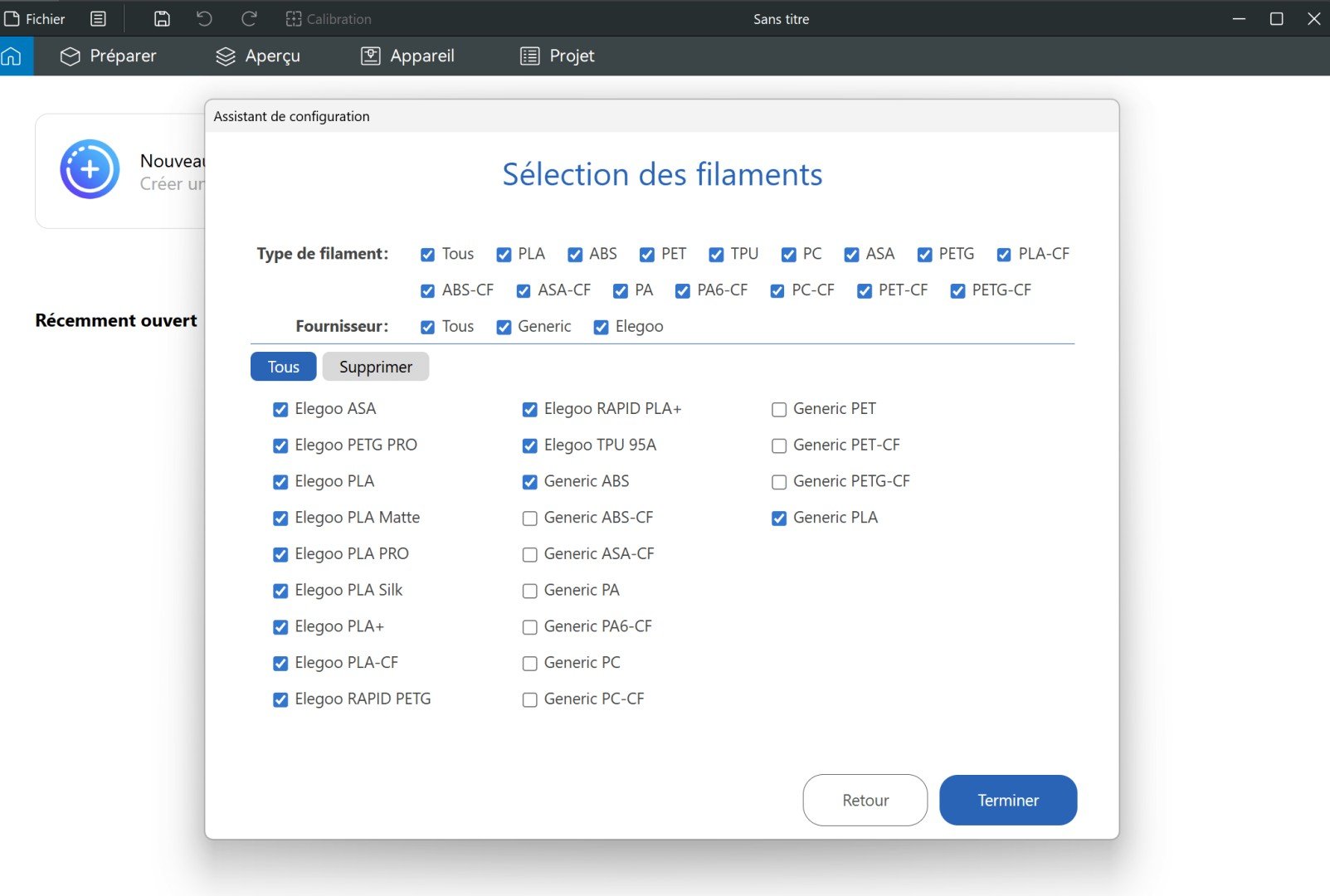
Task: Click the save icon in title bar
Action: [x=162, y=18]
